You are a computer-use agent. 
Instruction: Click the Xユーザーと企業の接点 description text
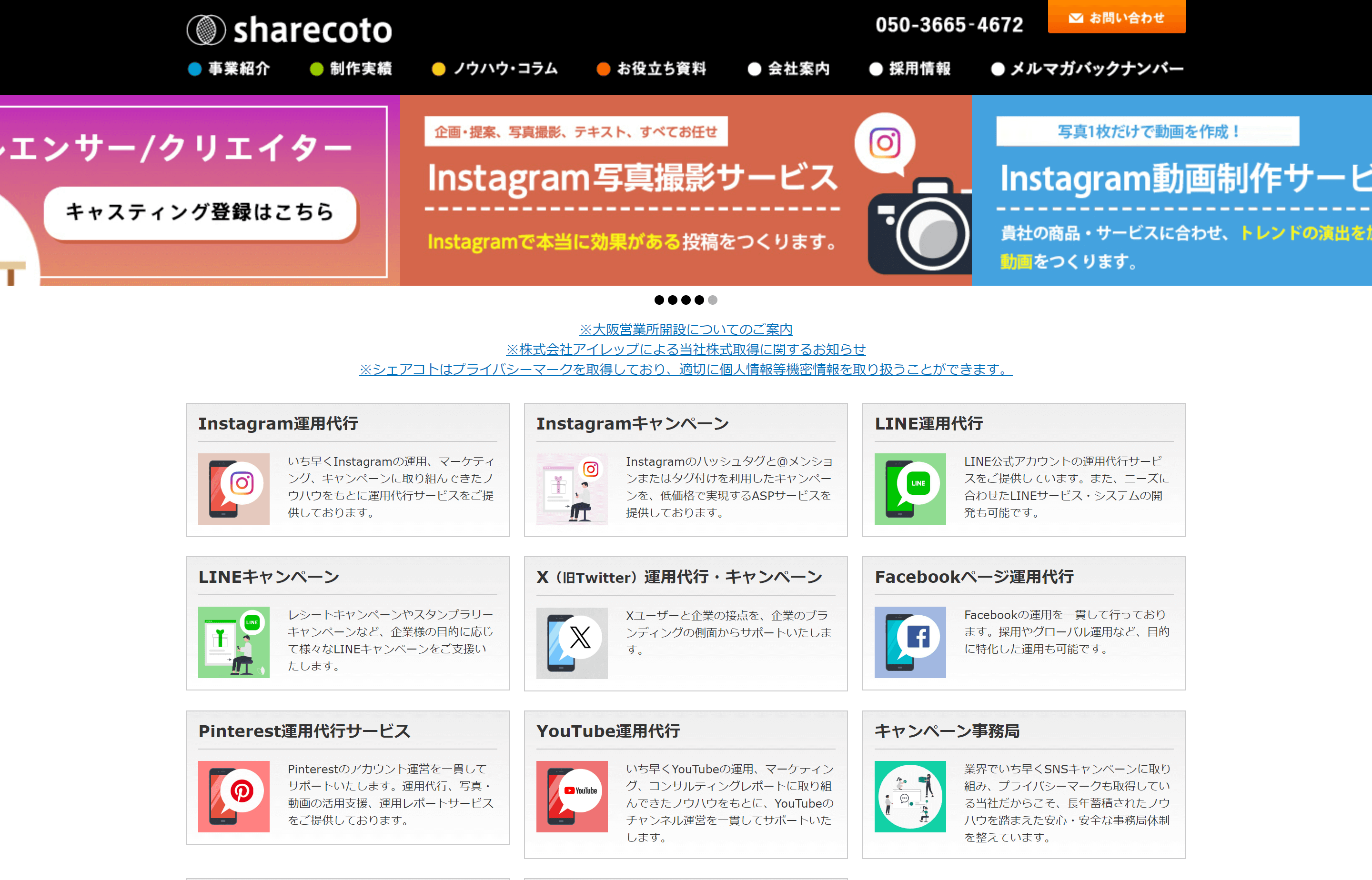click(729, 632)
